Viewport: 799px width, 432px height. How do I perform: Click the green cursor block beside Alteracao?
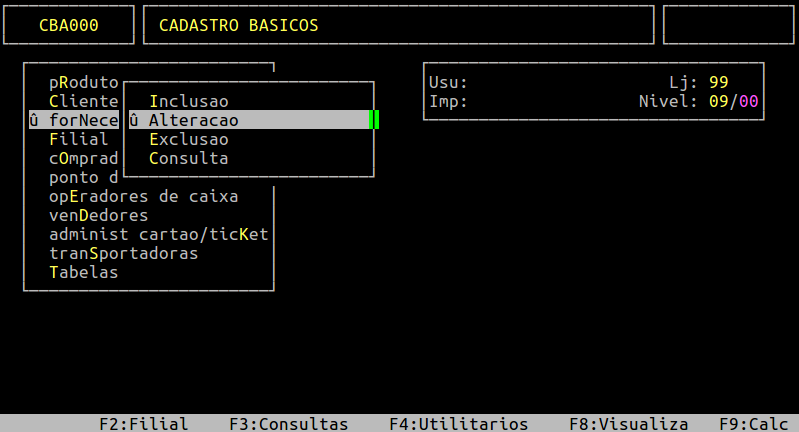374,120
